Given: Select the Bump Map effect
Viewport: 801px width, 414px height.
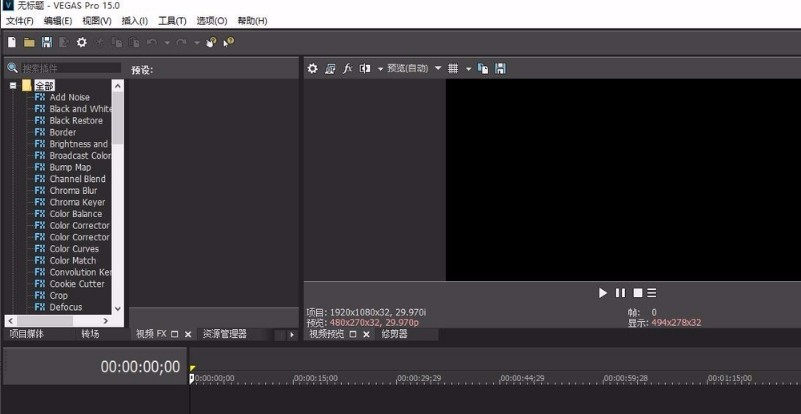Looking at the screenshot, I should pos(70,167).
